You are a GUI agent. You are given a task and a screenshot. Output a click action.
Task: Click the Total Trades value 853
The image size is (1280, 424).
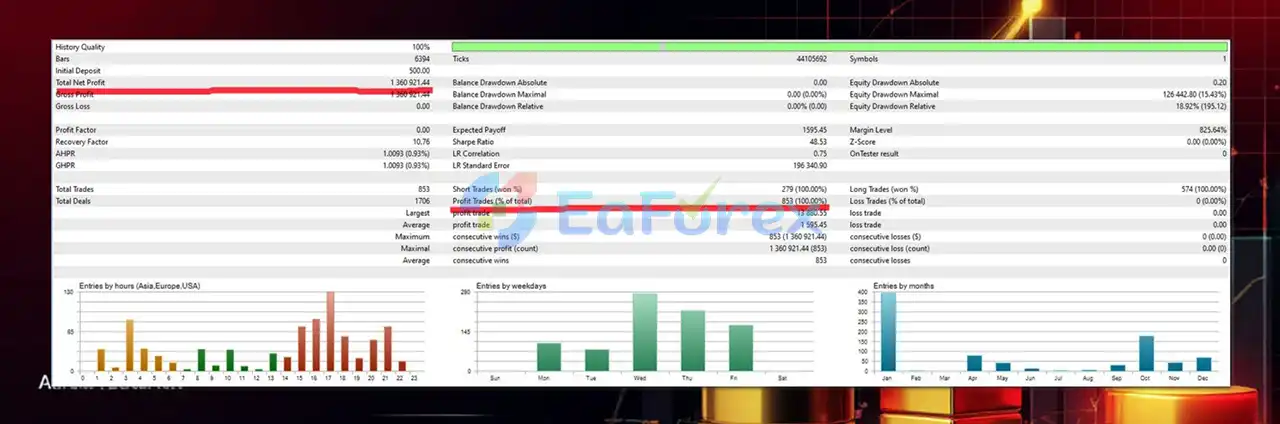click(423, 189)
